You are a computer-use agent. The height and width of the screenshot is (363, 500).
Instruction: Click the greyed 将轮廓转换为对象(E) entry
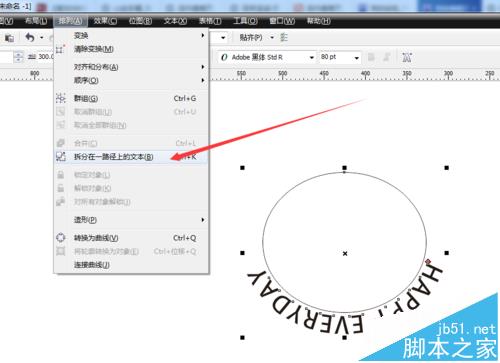[x=131, y=251]
